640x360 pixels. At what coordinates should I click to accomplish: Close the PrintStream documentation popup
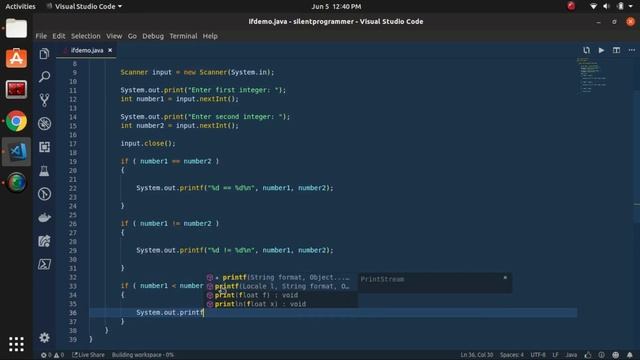[505, 278]
